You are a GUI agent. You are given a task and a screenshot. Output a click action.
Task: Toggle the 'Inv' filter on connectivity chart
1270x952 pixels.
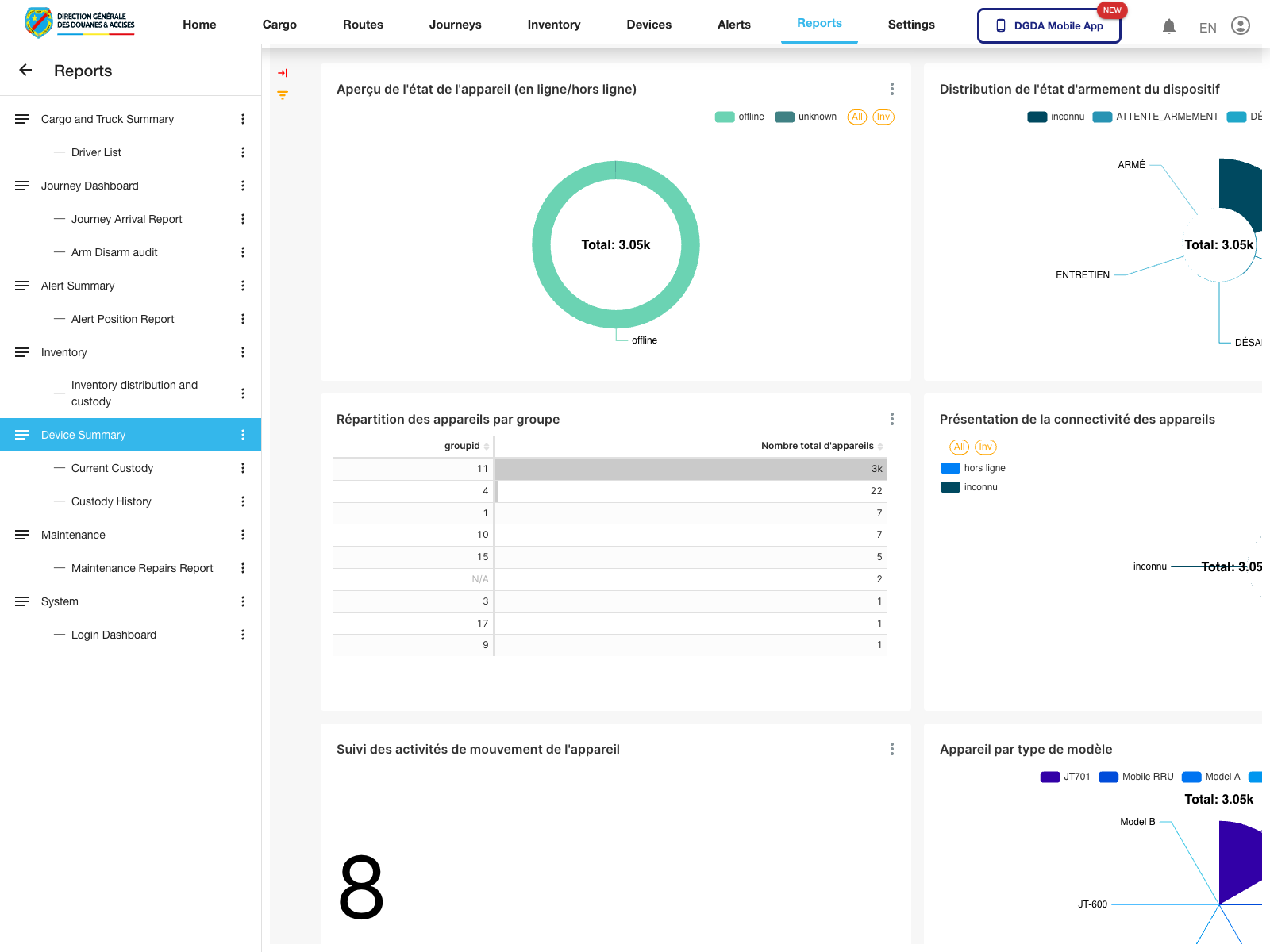(x=985, y=447)
